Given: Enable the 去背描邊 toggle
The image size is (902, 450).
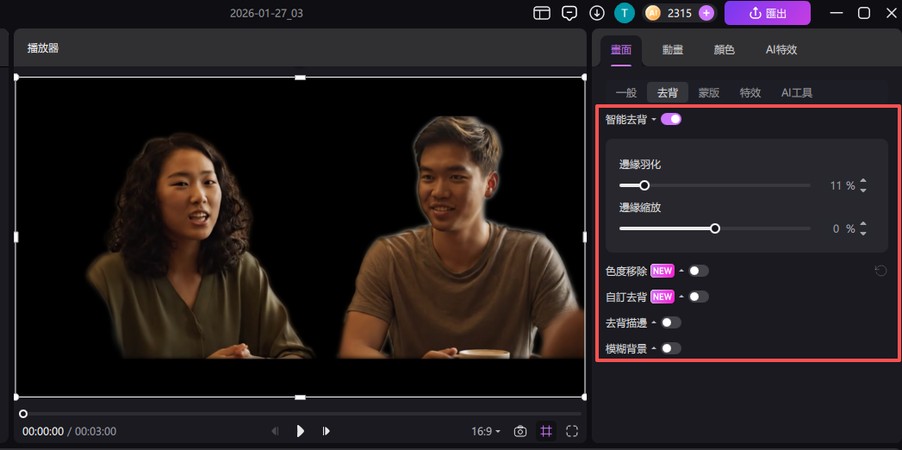Looking at the screenshot, I should pos(671,323).
